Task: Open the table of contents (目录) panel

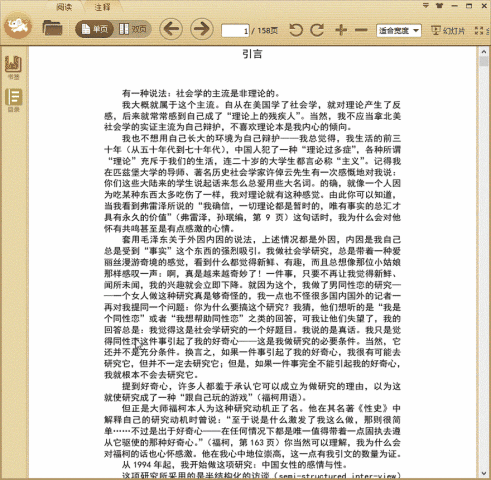Action: coord(13,100)
